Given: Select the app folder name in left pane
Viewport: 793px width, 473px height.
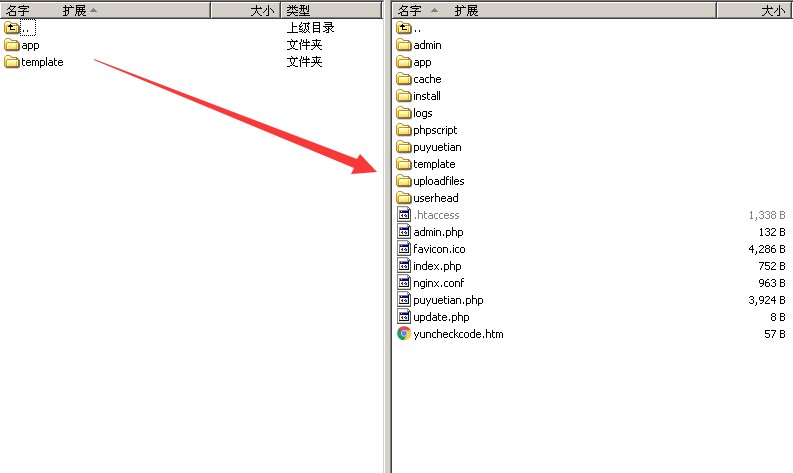Looking at the screenshot, I should tap(30, 46).
